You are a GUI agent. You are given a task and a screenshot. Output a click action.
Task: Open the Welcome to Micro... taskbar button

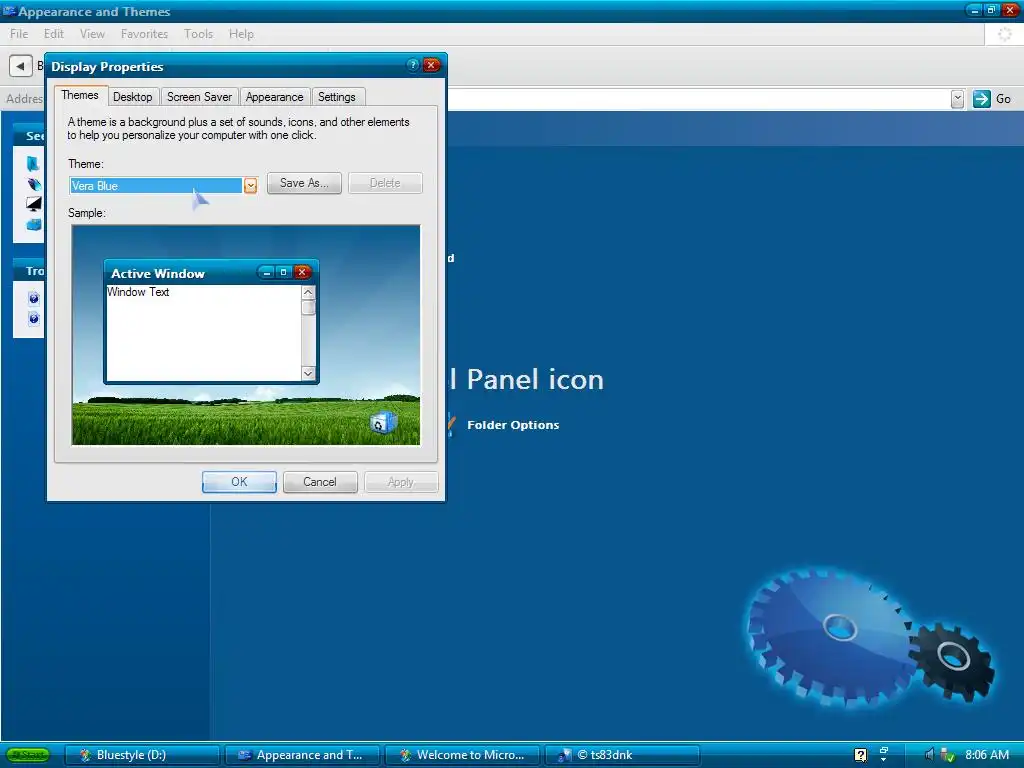(462, 755)
